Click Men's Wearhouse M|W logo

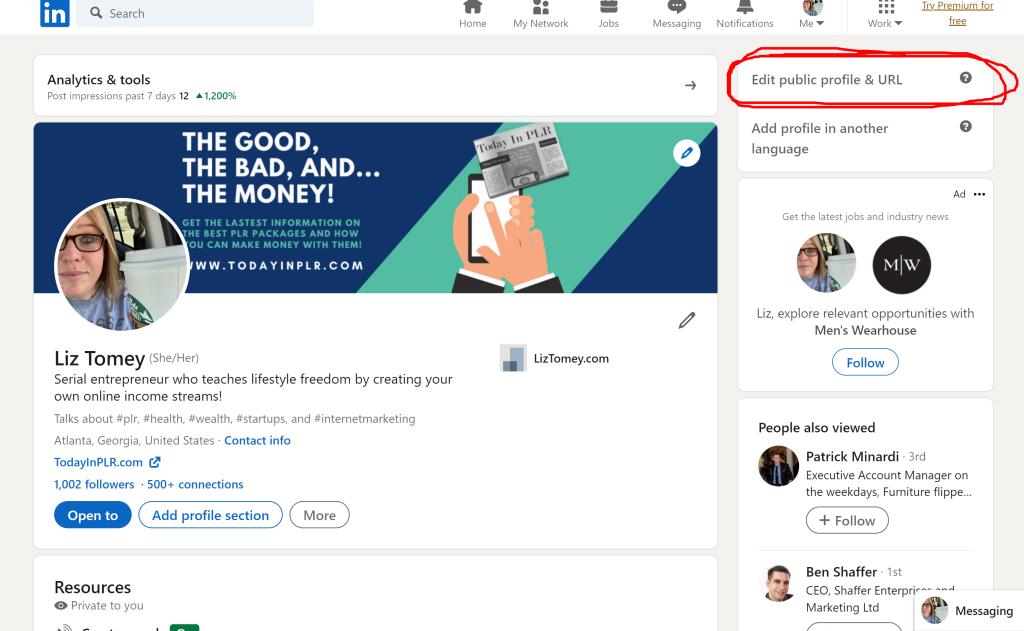point(902,265)
